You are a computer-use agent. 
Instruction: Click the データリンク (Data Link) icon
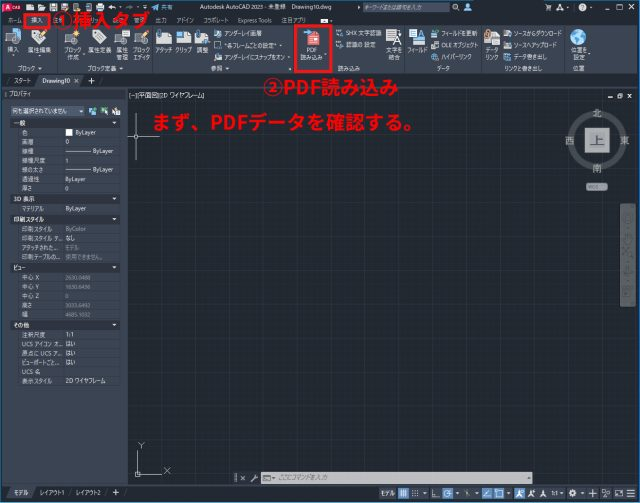(x=492, y=46)
